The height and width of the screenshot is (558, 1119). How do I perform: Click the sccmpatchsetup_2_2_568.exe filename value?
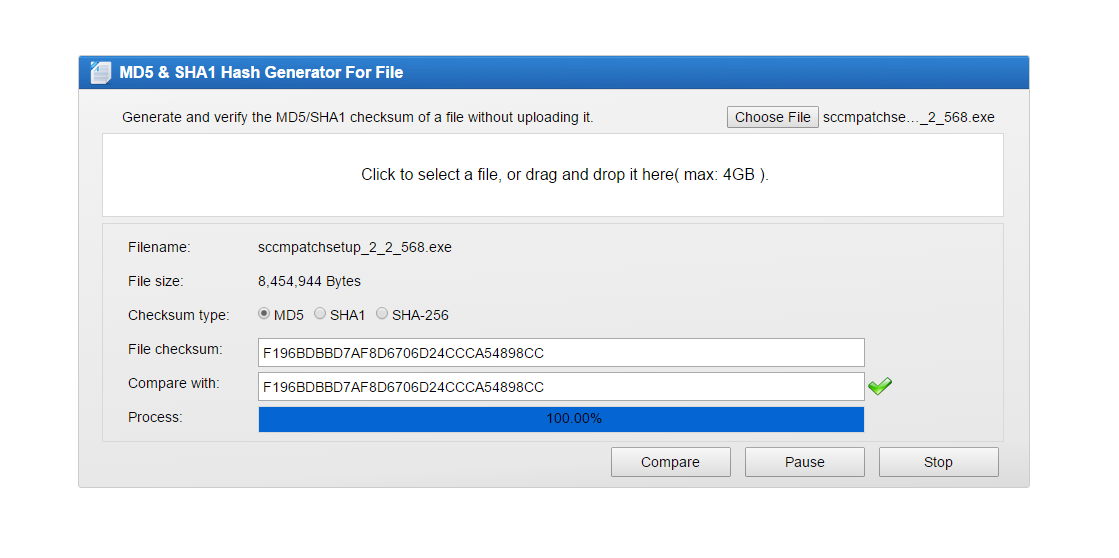pos(355,247)
